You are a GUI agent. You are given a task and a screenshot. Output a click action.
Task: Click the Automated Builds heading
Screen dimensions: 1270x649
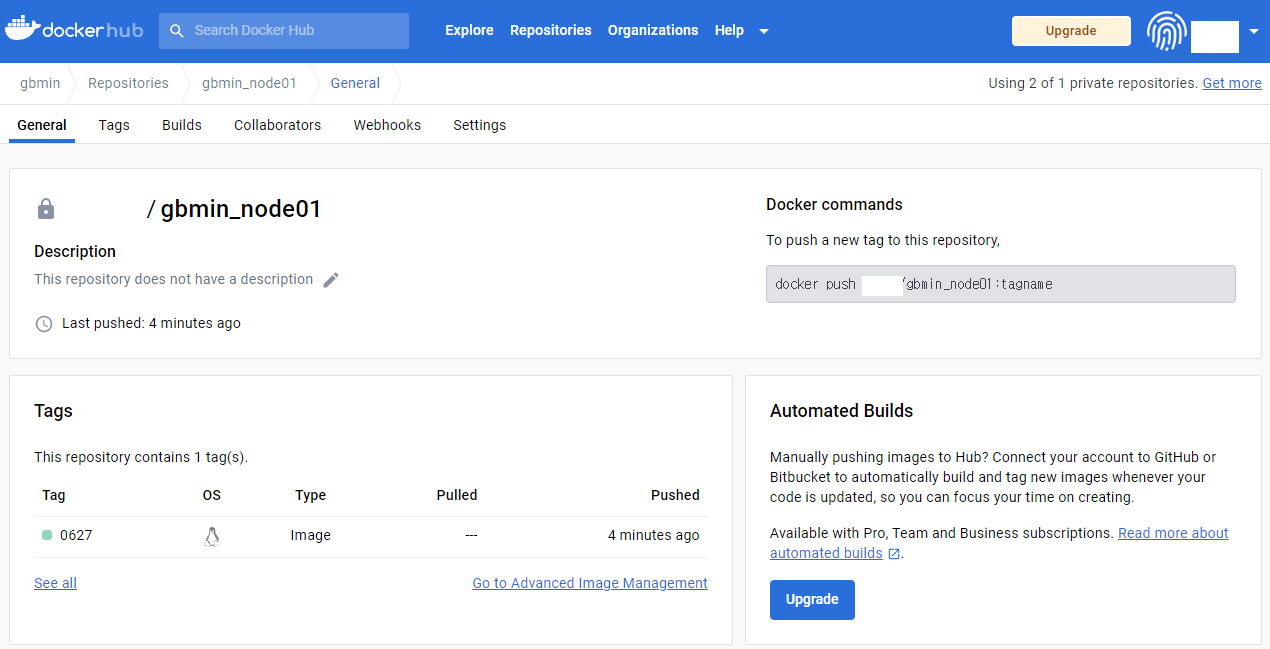pyautogui.click(x=841, y=410)
